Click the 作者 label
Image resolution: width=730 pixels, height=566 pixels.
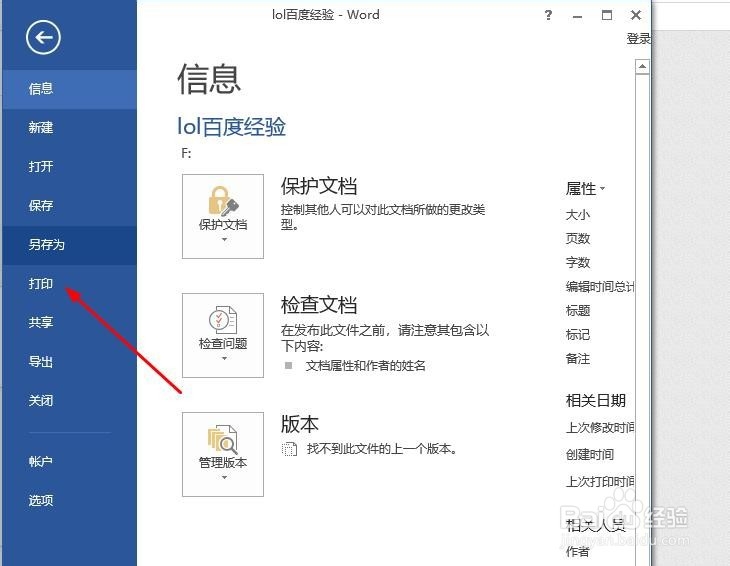click(578, 552)
